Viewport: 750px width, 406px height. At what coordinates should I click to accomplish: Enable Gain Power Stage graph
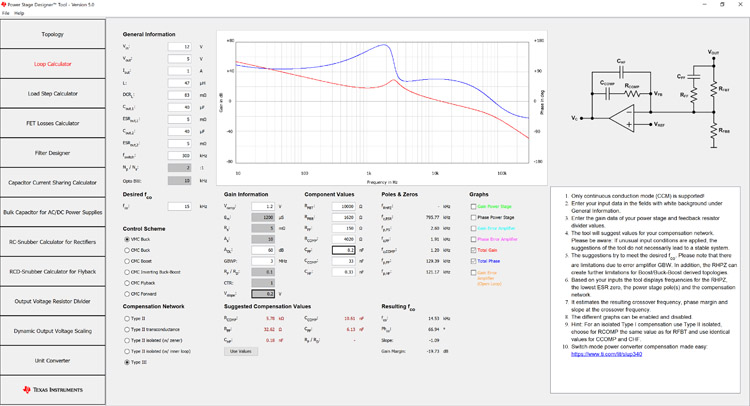pos(474,207)
